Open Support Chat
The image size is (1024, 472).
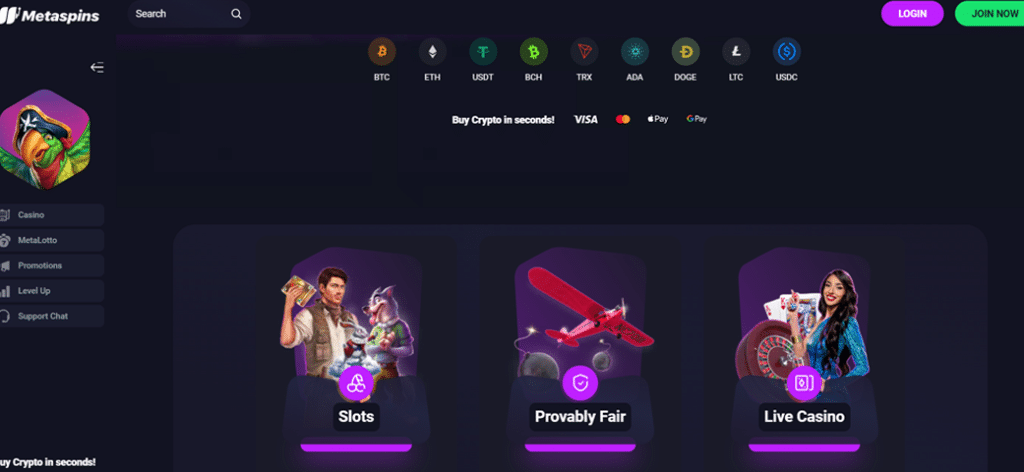click(x=52, y=316)
